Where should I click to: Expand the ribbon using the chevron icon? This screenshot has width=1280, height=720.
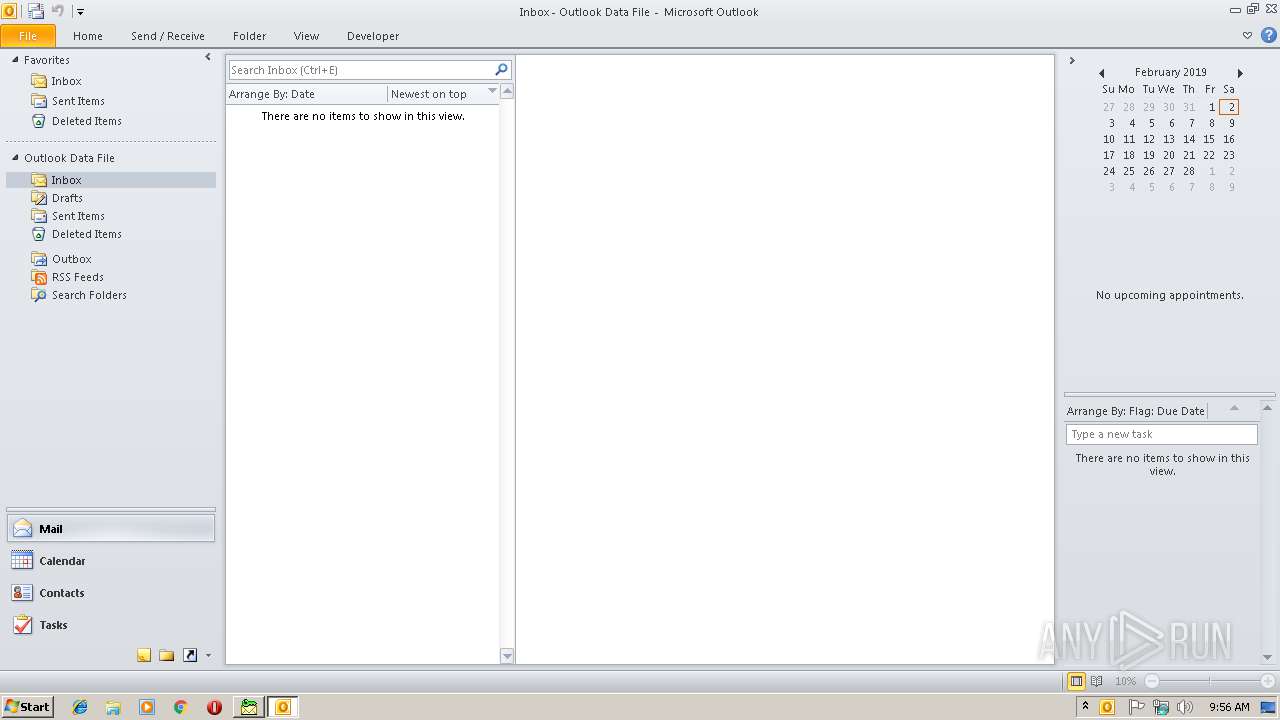click(1247, 35)
